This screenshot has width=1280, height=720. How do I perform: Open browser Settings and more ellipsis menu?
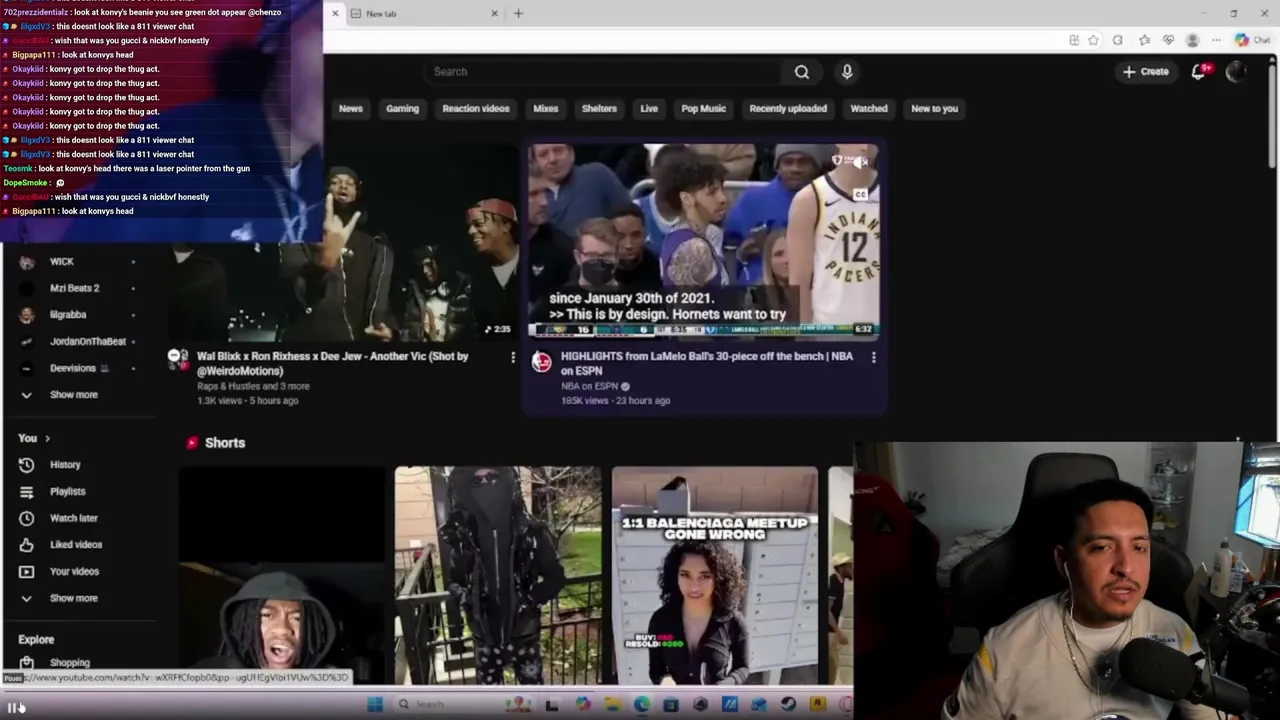point(1216,40)
